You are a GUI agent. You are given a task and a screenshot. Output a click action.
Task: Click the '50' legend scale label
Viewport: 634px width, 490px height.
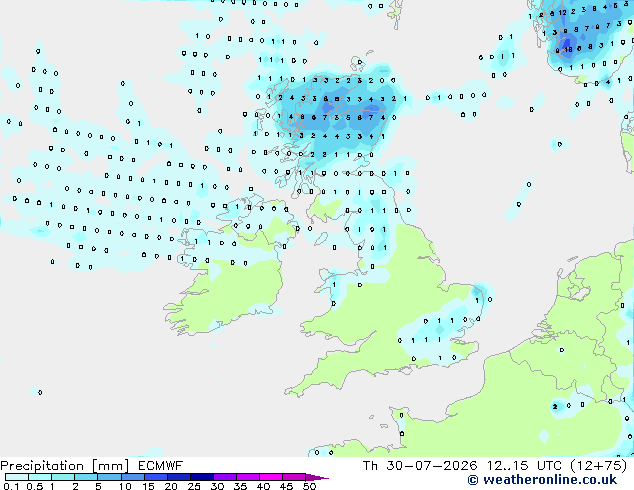click(309, 486)
